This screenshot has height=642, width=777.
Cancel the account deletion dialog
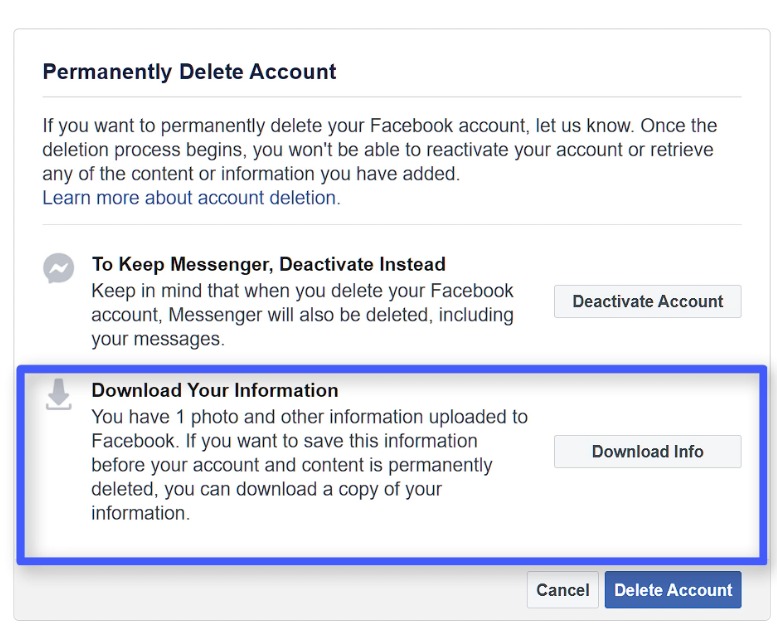tap(562, 589)
